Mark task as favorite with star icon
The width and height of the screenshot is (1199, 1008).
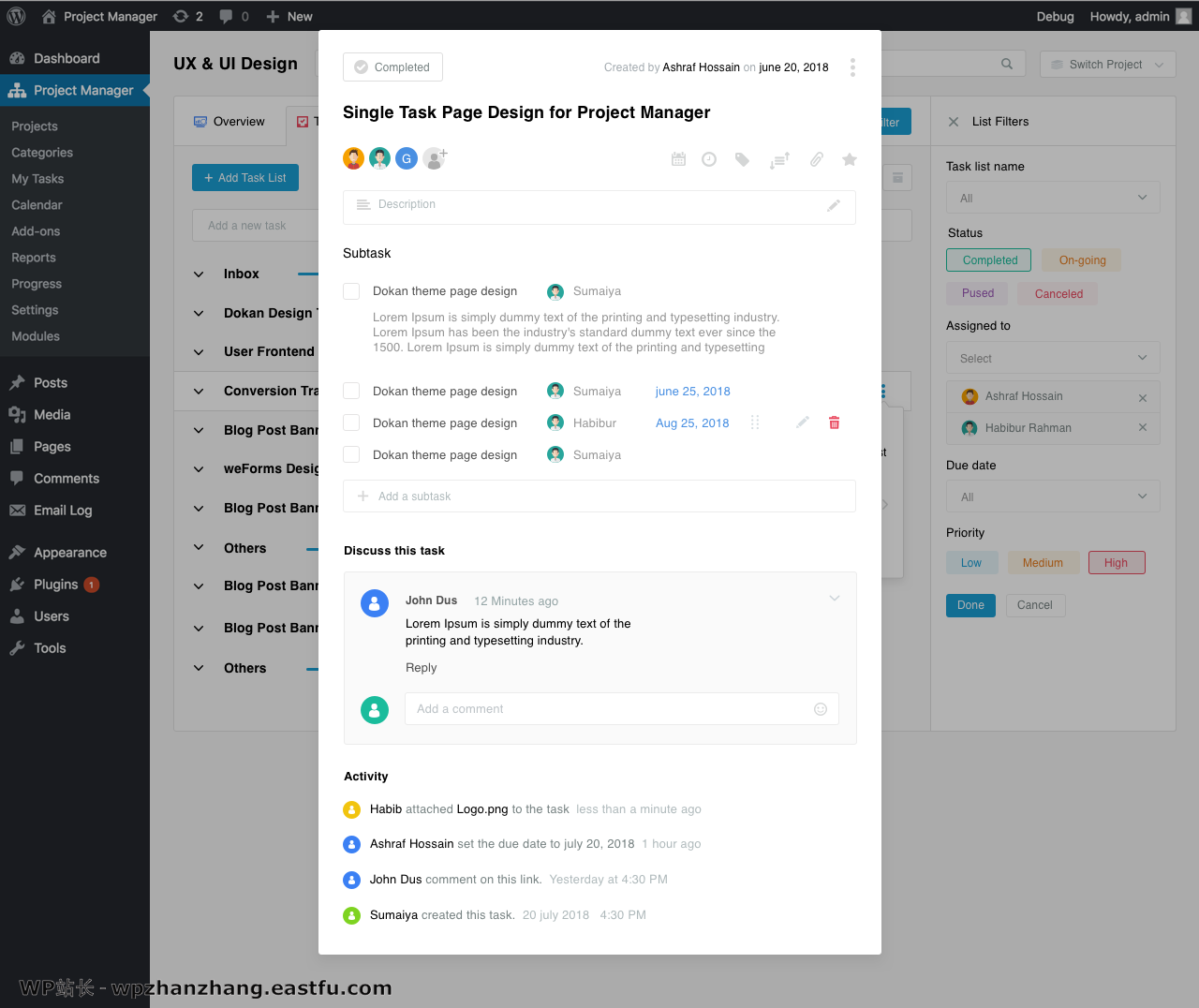850,159
